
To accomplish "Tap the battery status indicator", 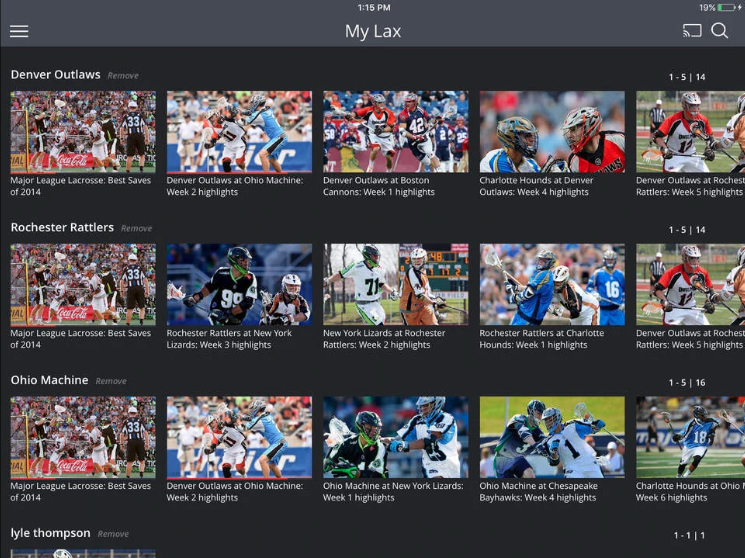I will (x=725, y=7).
